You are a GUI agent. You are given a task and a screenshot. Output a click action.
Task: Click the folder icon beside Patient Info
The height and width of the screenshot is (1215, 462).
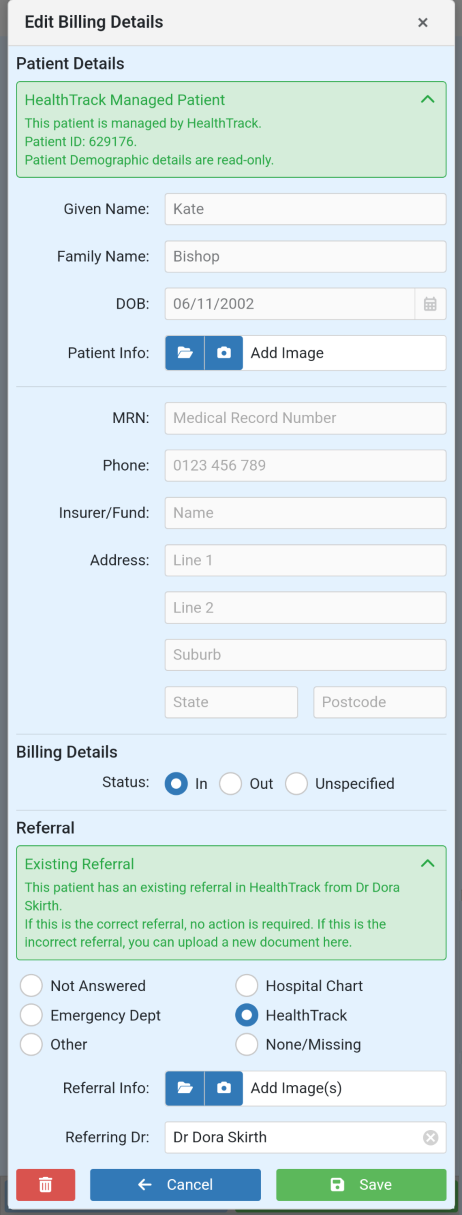pyautogui.click(x=185, y=353)
